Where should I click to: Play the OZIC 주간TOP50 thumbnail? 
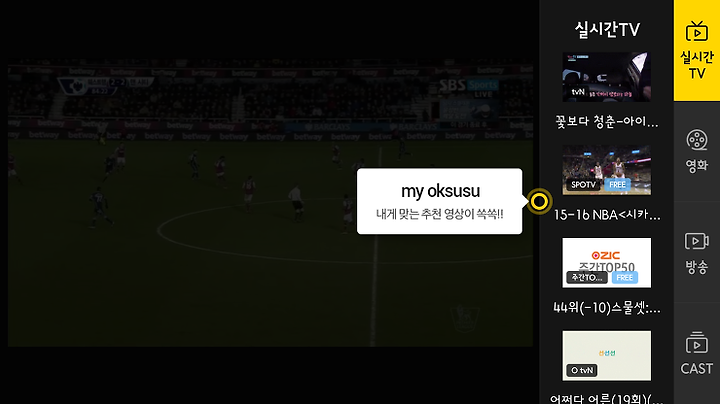607,263
